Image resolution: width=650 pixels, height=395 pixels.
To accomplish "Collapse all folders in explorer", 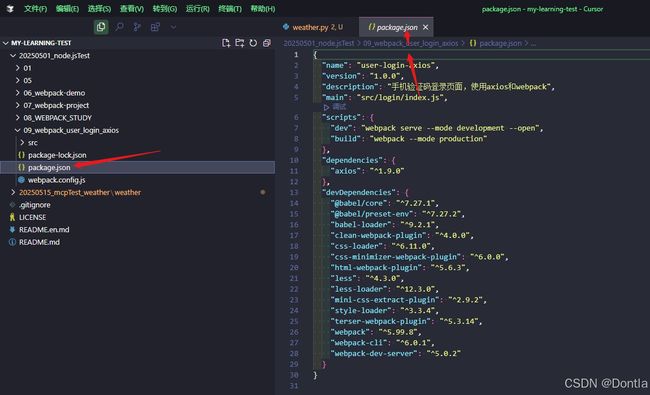I will pyautogui.click(x=267, y=43).
